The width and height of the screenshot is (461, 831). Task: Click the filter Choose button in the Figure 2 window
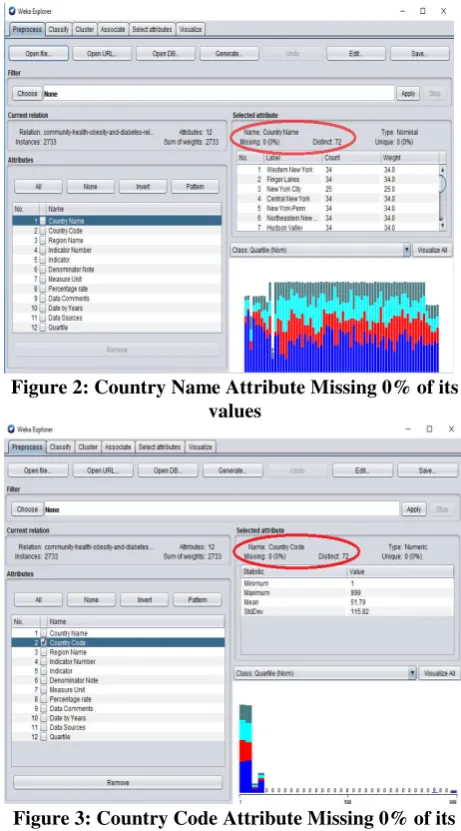point(26,93)
